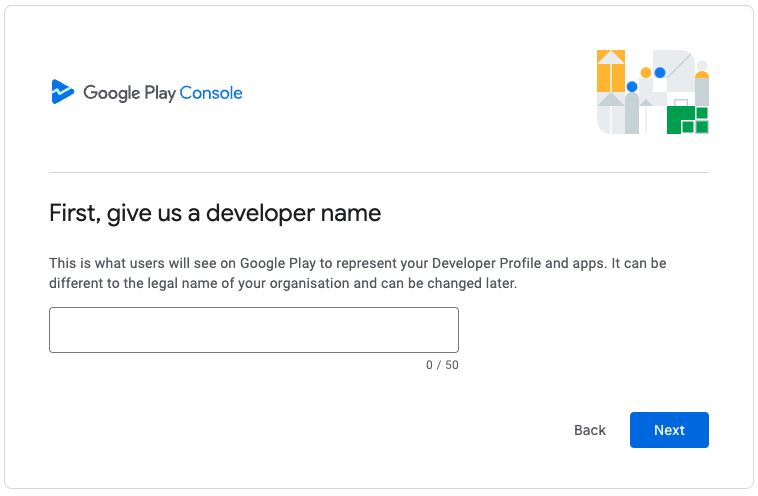
Task: Go to the next step with Next
Action: (669, 430)
